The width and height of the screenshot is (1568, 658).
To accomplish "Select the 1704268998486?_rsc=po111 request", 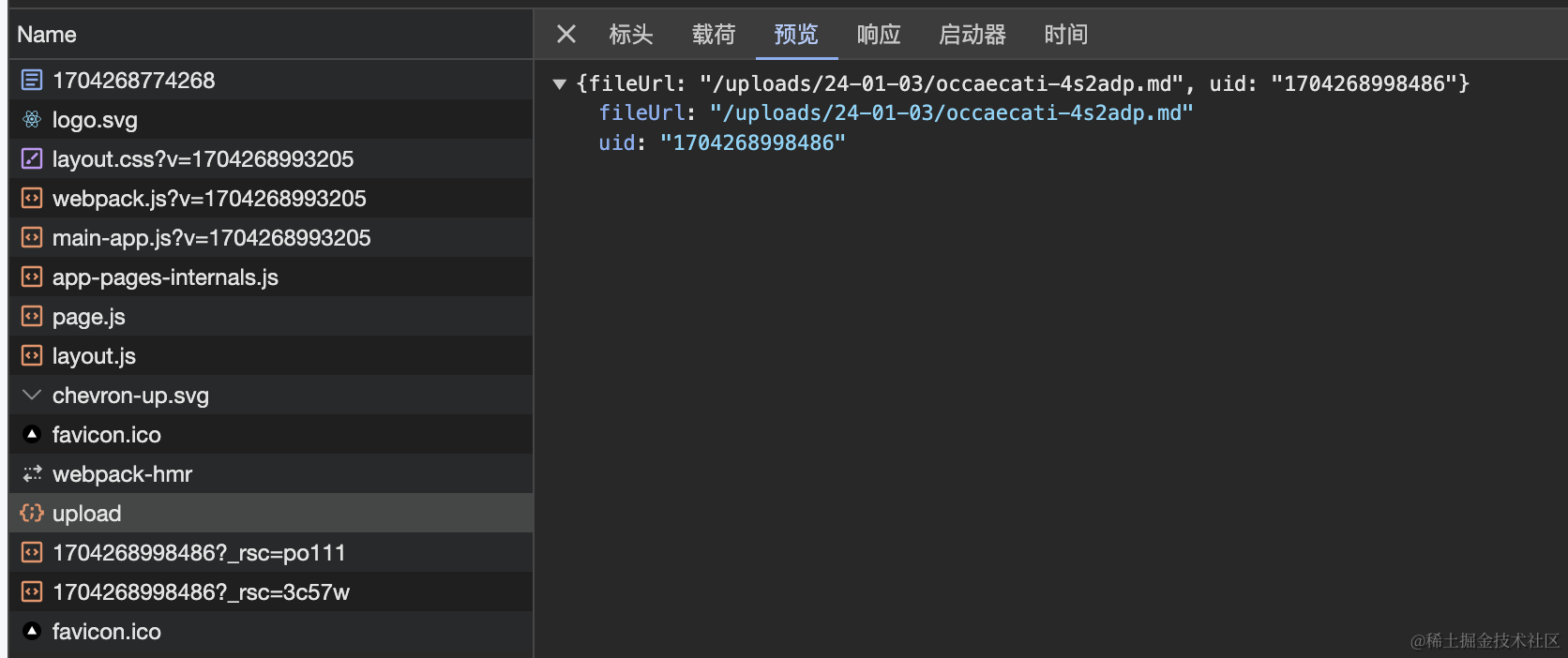I will (x=199, y=553).
